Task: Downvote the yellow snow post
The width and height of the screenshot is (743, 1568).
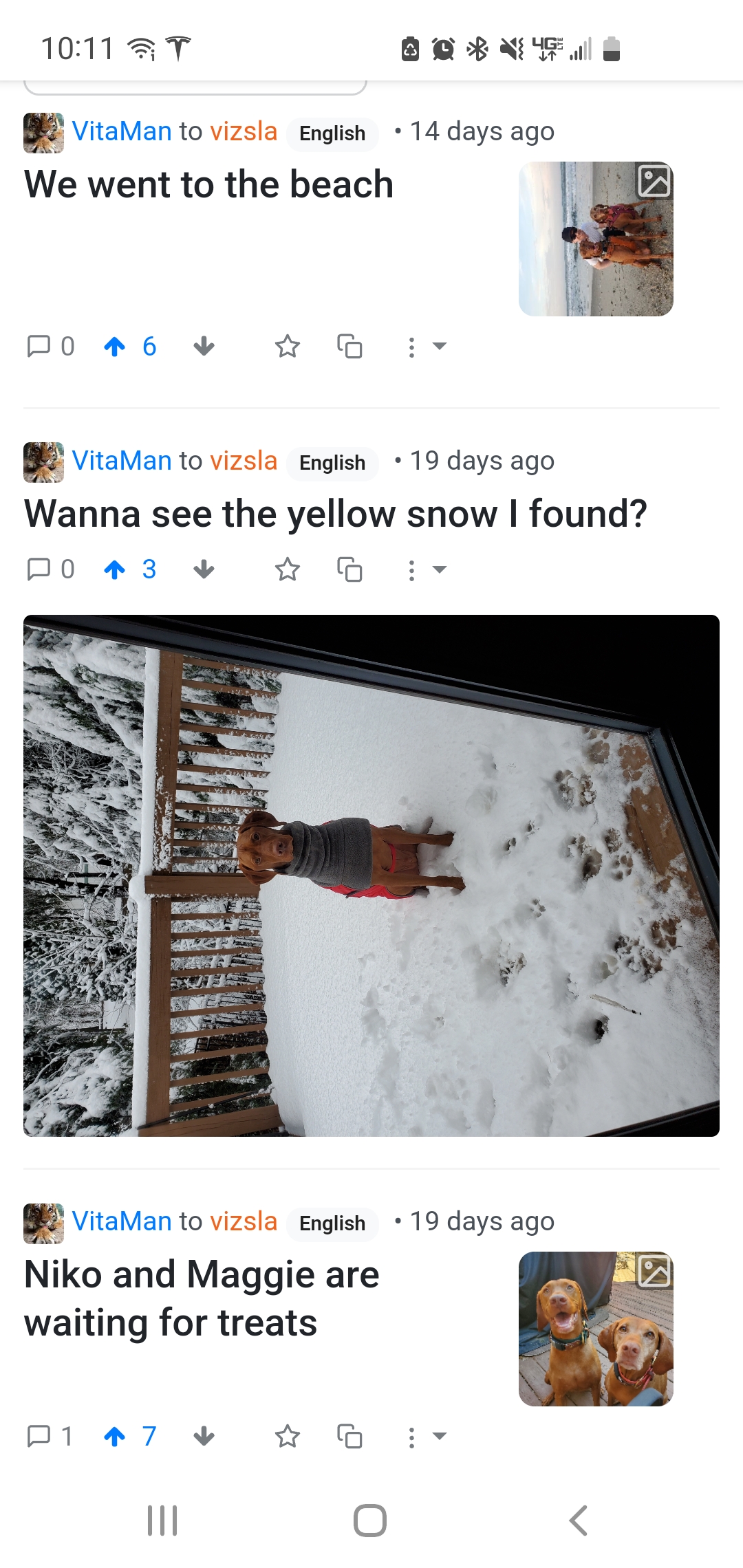Action: click(x=204, y=569)
